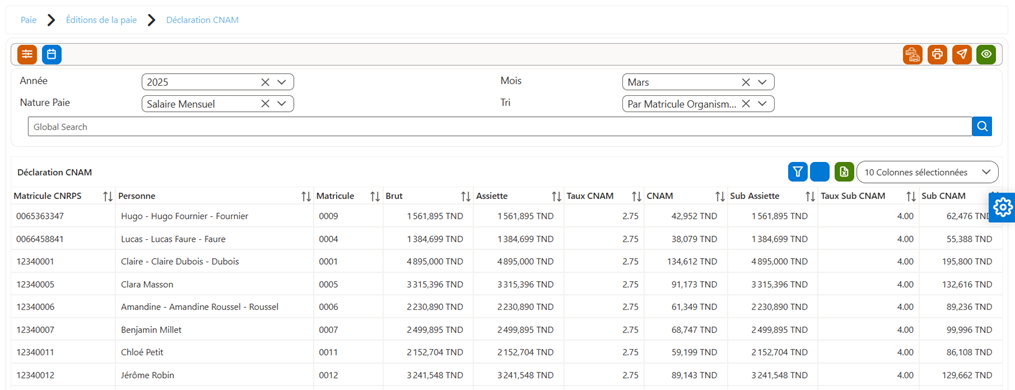Clear the Tri Par Matricule selection
This screenshot has height=390, width=1015.
[746, 103]
